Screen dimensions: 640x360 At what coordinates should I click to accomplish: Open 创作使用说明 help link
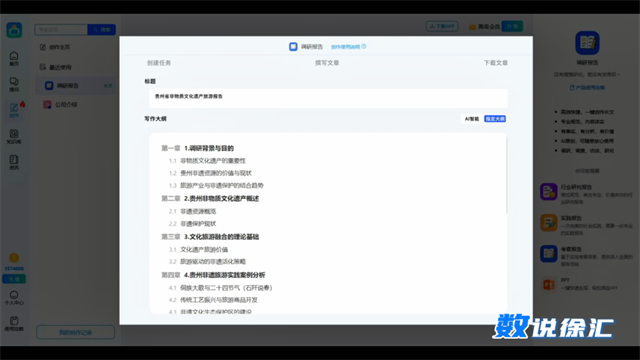coord(345,47)
